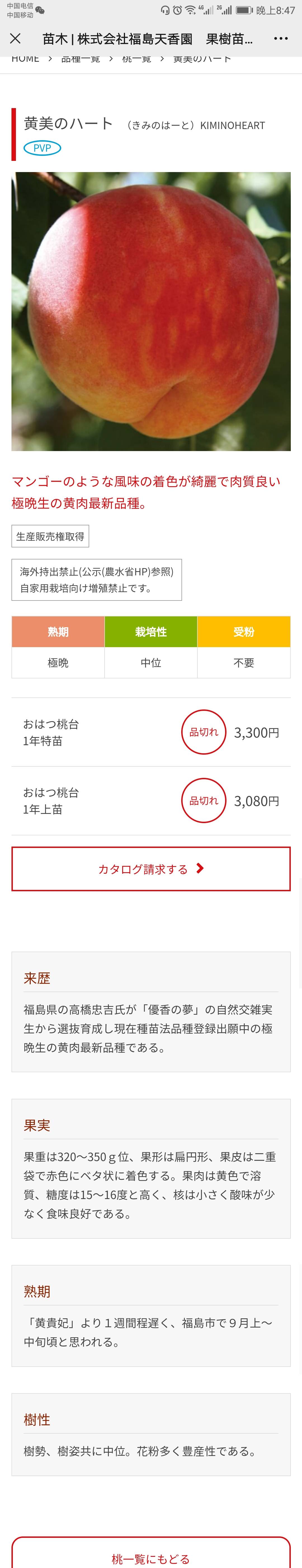The image size is (302, 1568).
Task: Click the PVP badge under the title
Action: click(42, 148)
